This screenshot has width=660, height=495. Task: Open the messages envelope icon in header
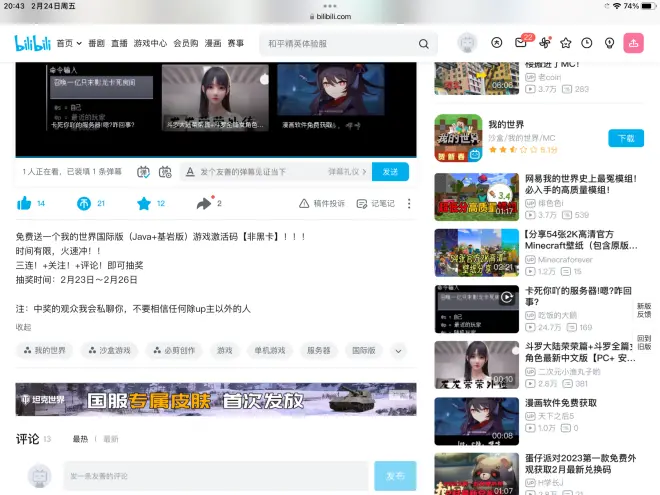pos(521,43)
